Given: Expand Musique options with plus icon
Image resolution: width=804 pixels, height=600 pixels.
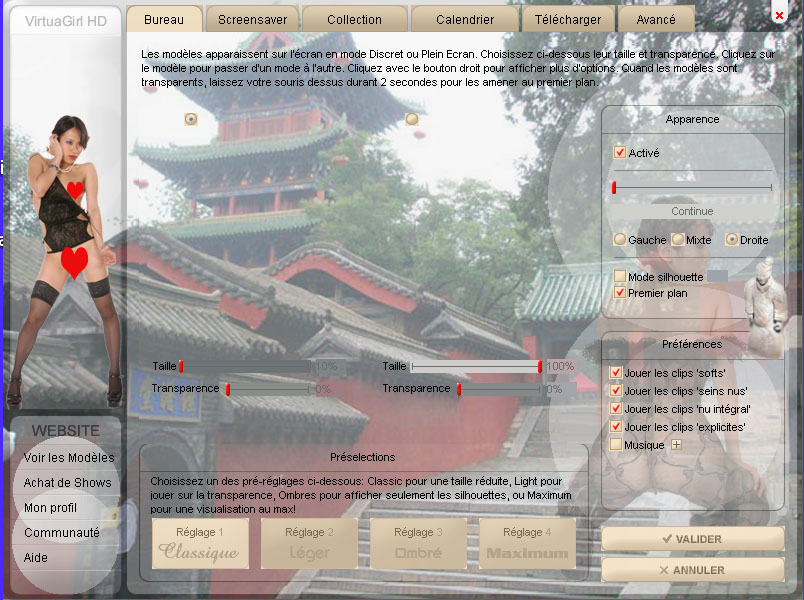Looking at the screenshot, I should 676,445.
